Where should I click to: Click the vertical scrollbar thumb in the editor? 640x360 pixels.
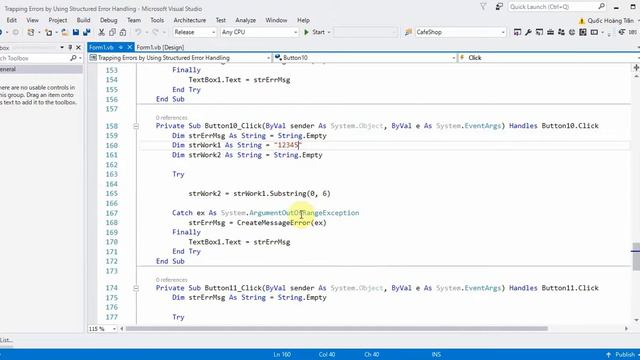coord(636,256)
